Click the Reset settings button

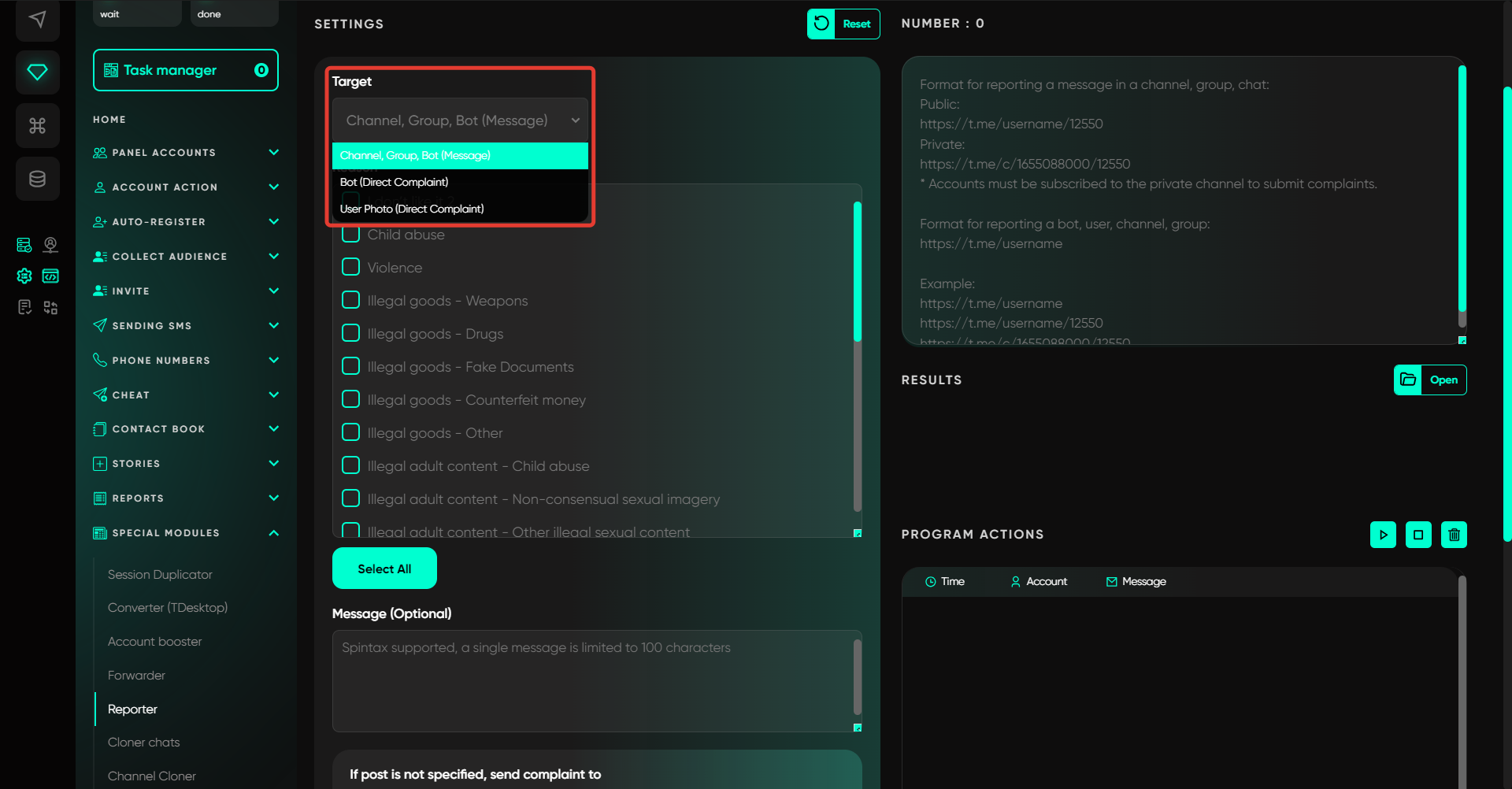[843, 24]
